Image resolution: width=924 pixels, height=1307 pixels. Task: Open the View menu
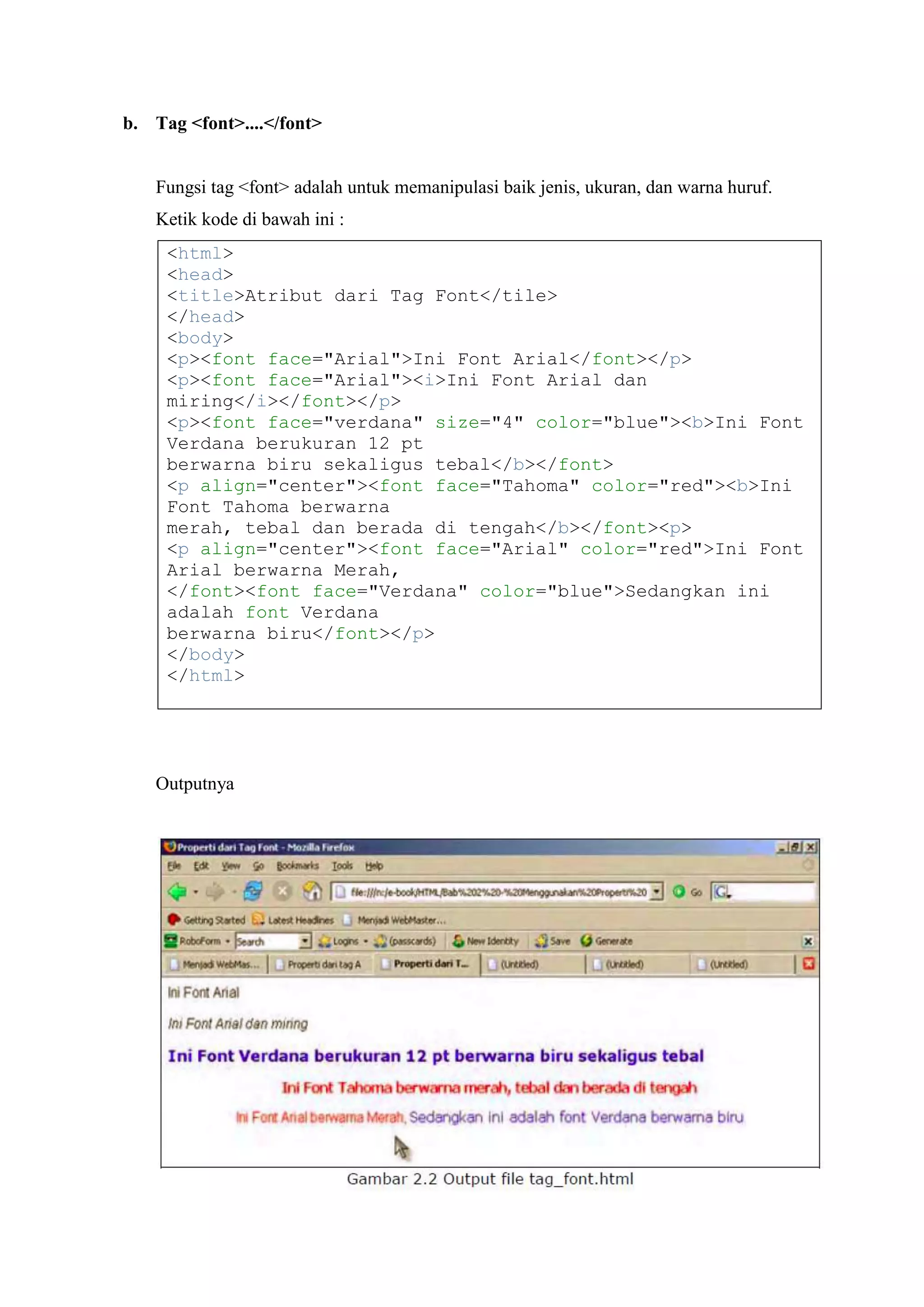[x=231, y=866]
